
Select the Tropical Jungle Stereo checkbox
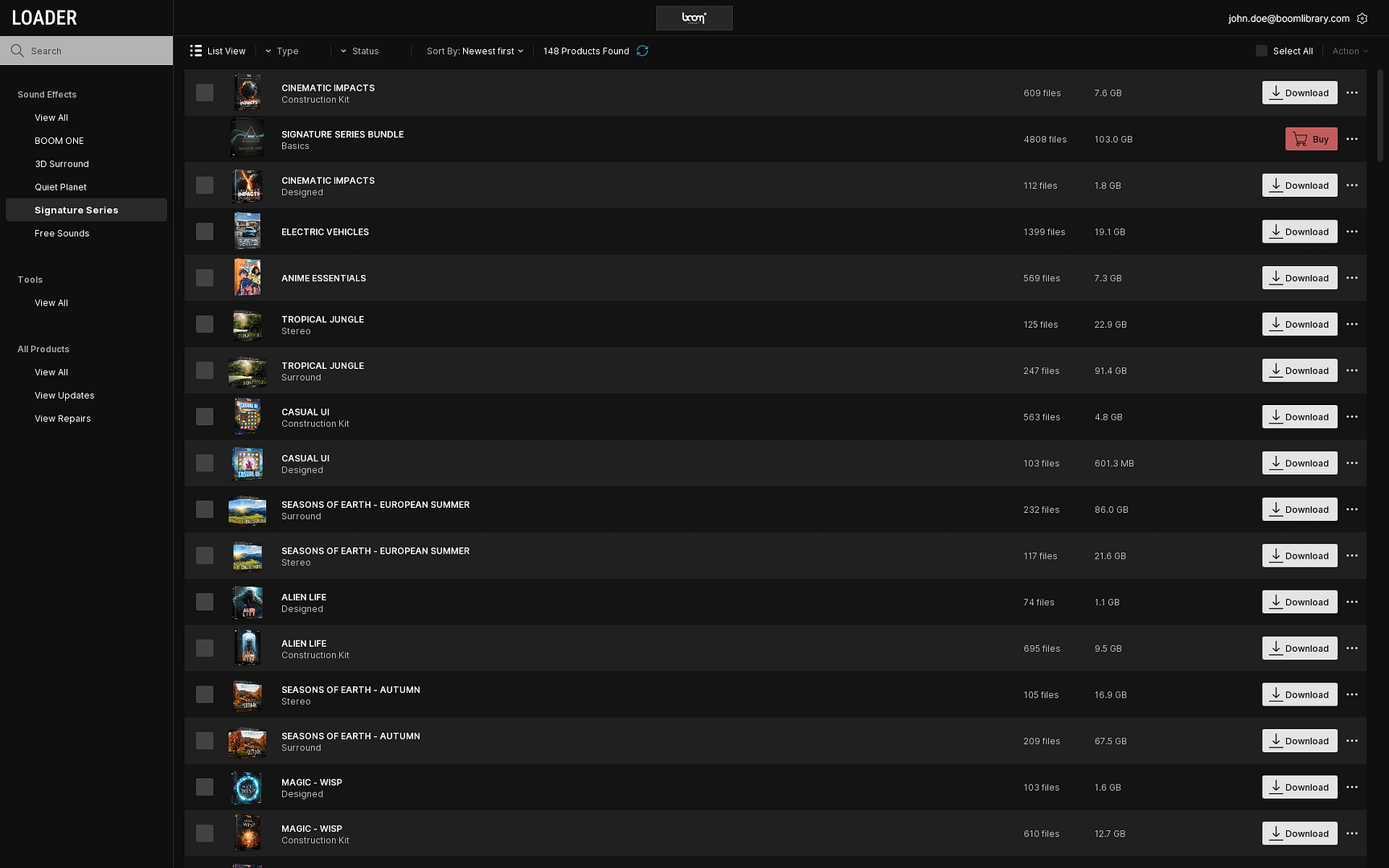pyautogui.click(x=205, y=324)
